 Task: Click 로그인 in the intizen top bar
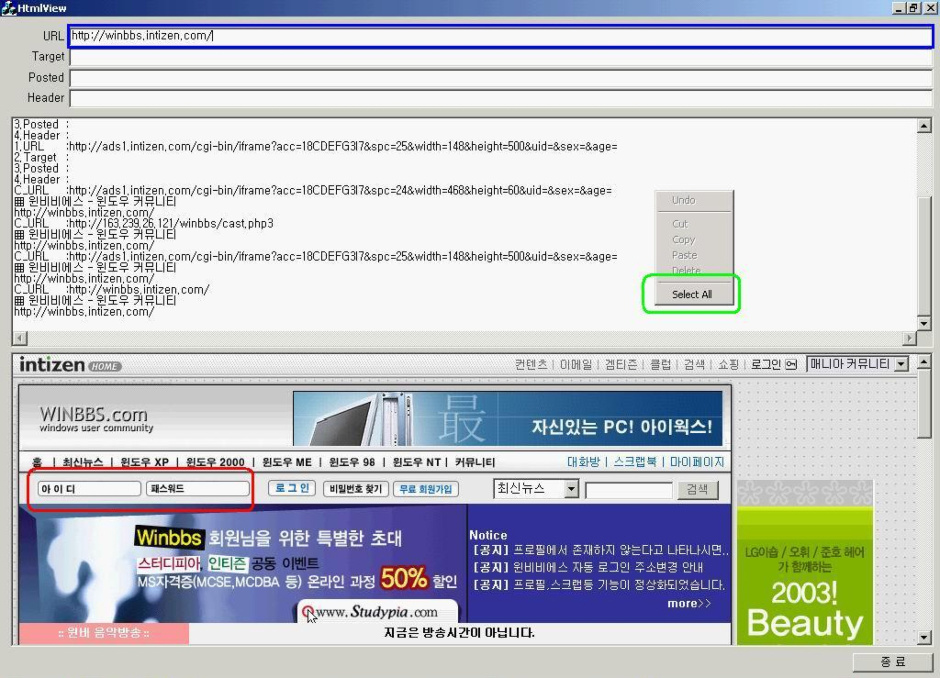coord(766,364)
